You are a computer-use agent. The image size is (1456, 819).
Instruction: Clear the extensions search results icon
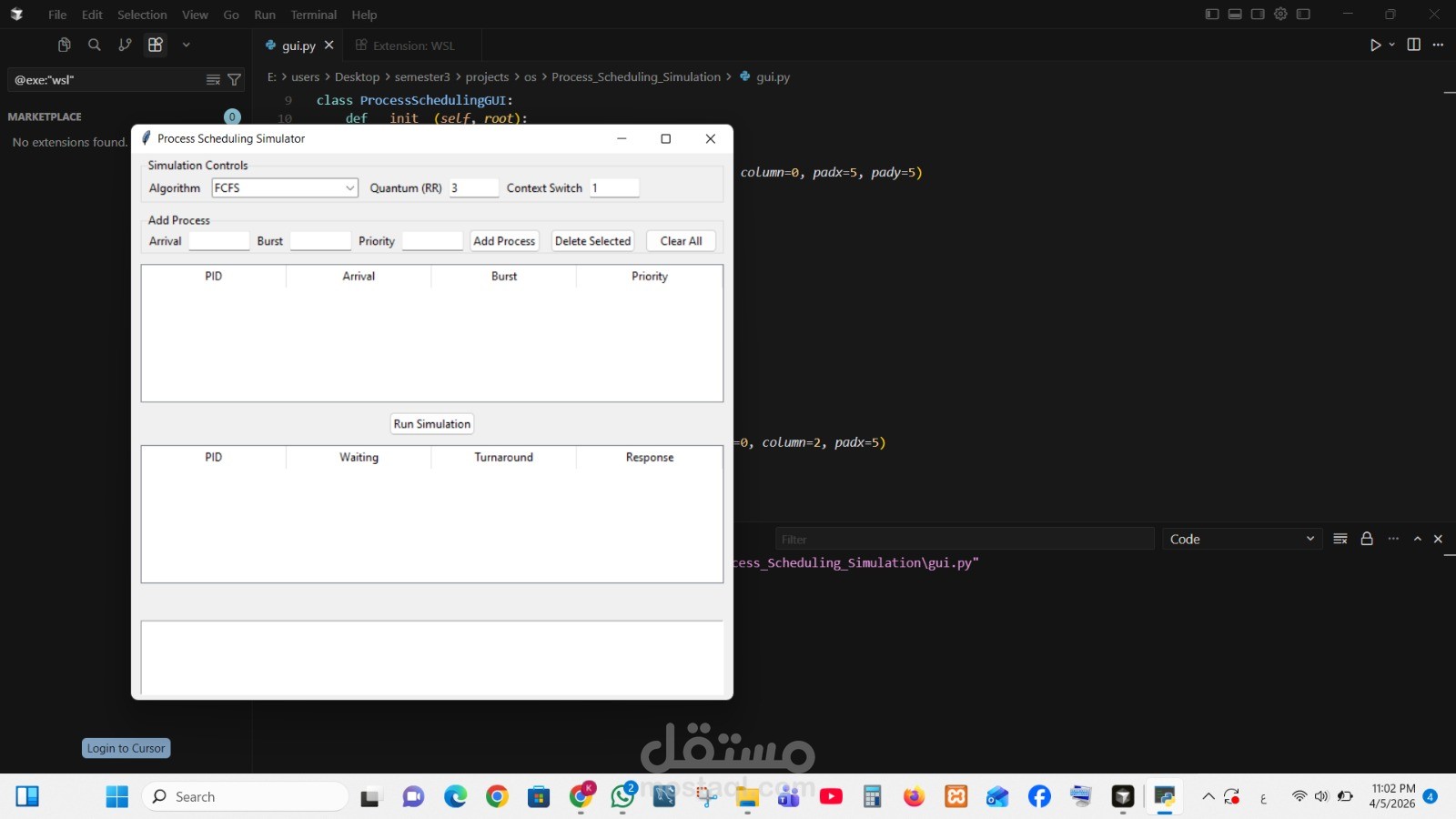[x=213, y=80]
